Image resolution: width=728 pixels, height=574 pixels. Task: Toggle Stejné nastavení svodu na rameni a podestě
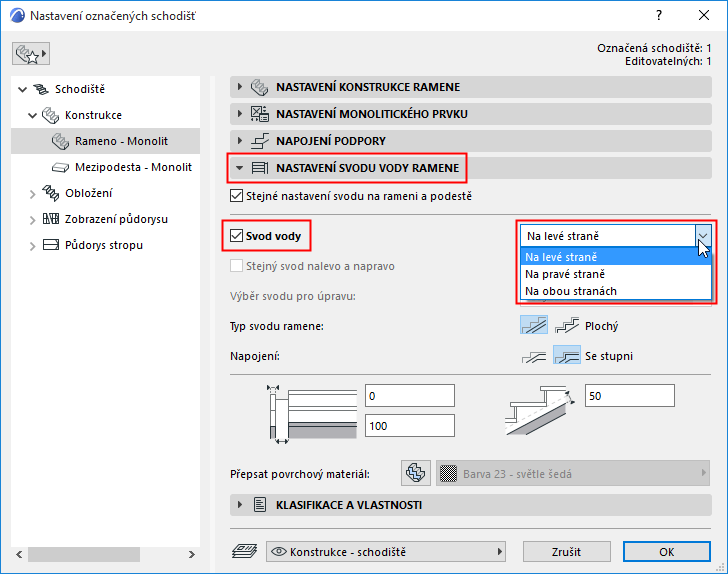pyautogui.click(x=236, y=196)
